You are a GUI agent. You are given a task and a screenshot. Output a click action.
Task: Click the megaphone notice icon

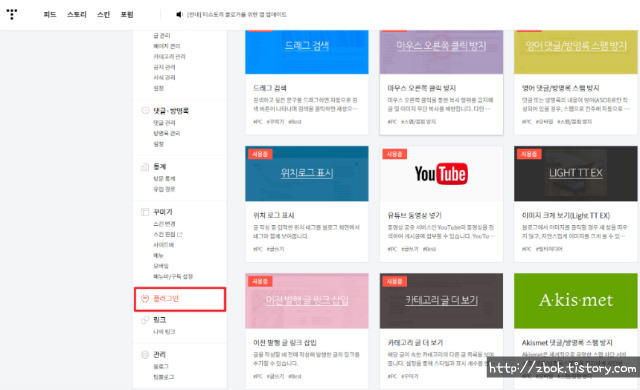pyautogui.click(x=179, y=15)
